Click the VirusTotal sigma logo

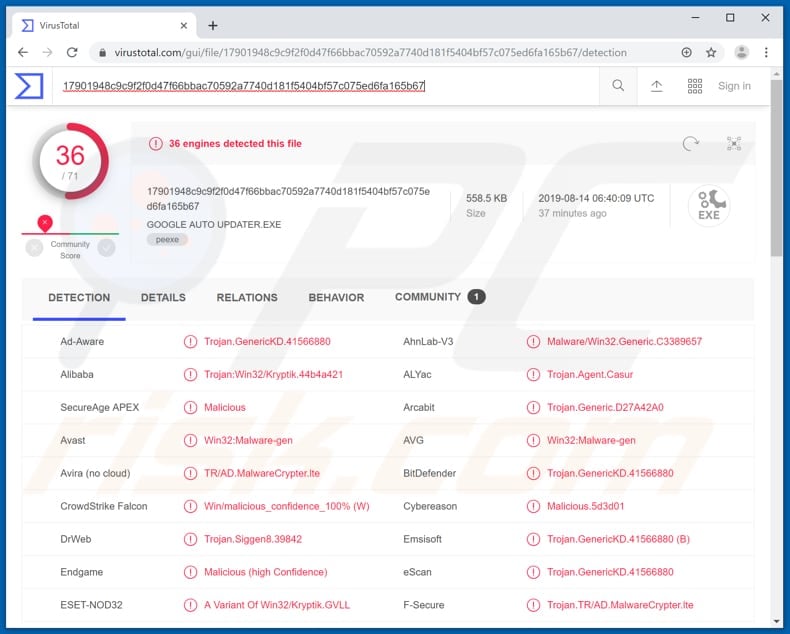(x=29, y=86)
